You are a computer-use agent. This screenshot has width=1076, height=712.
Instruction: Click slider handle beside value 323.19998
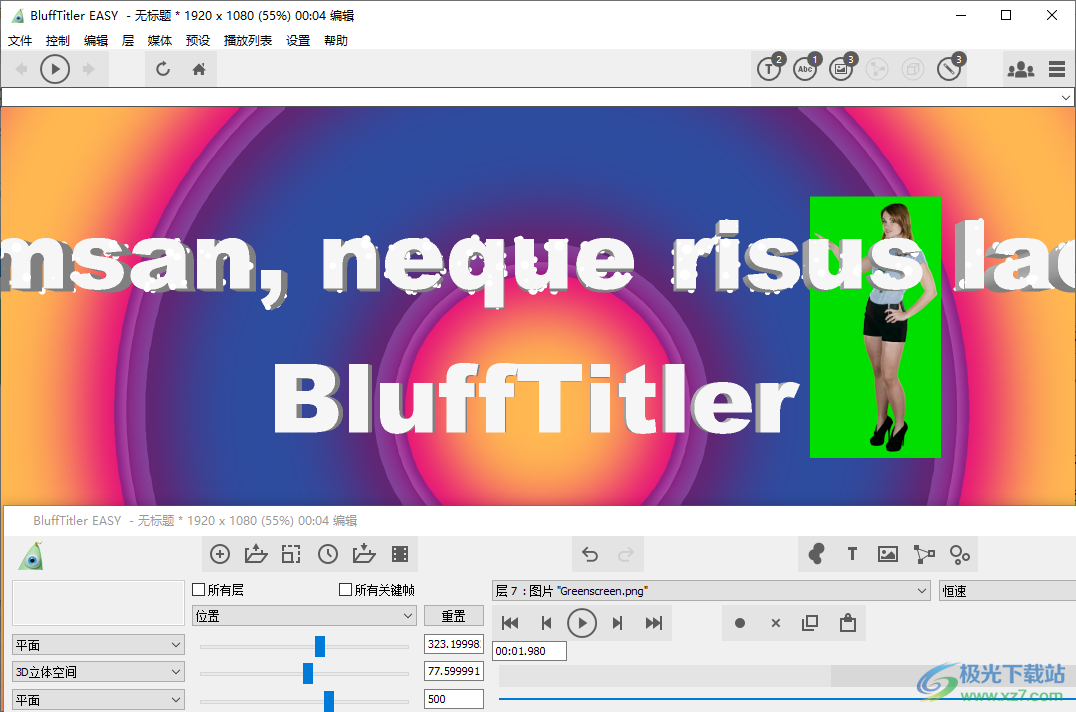click(320, 646)
